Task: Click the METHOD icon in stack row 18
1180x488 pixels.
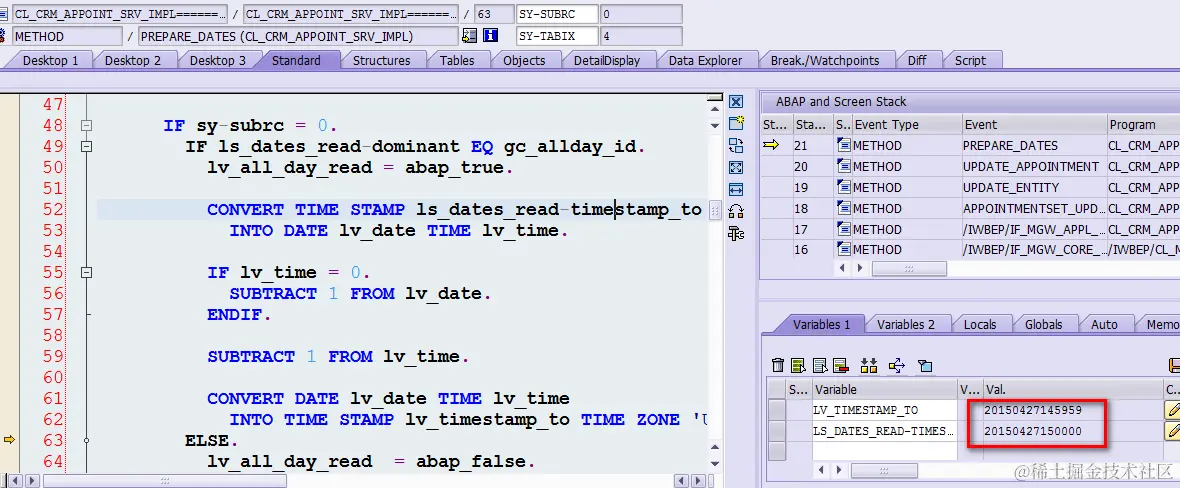Action: [x=843, y=209]
